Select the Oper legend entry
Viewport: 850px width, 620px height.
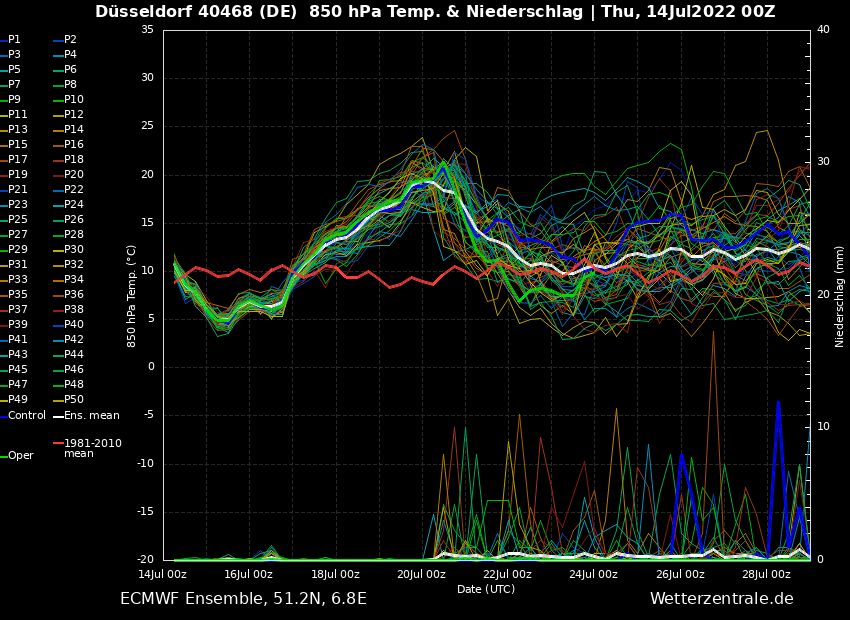tap(20, 455)
